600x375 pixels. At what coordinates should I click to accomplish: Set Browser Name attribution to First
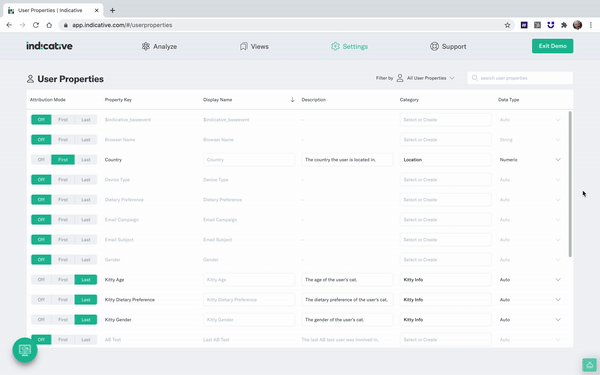63,140
